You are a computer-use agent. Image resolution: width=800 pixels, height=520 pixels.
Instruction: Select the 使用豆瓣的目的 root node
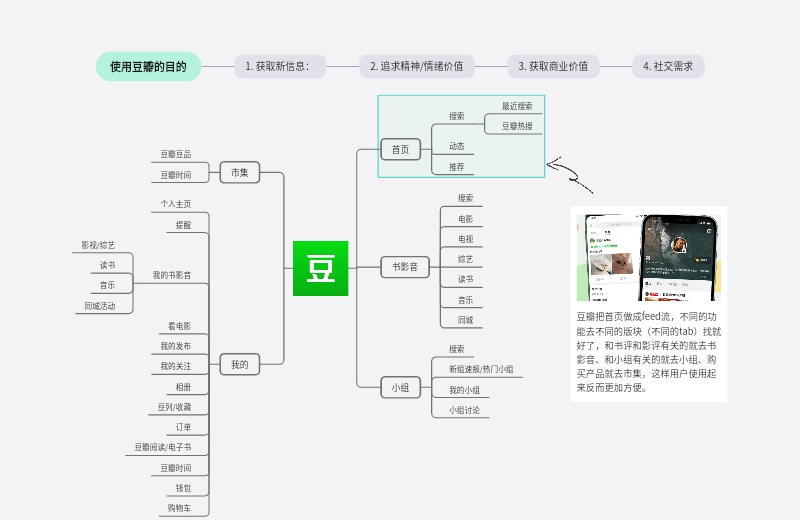point(148,67)
